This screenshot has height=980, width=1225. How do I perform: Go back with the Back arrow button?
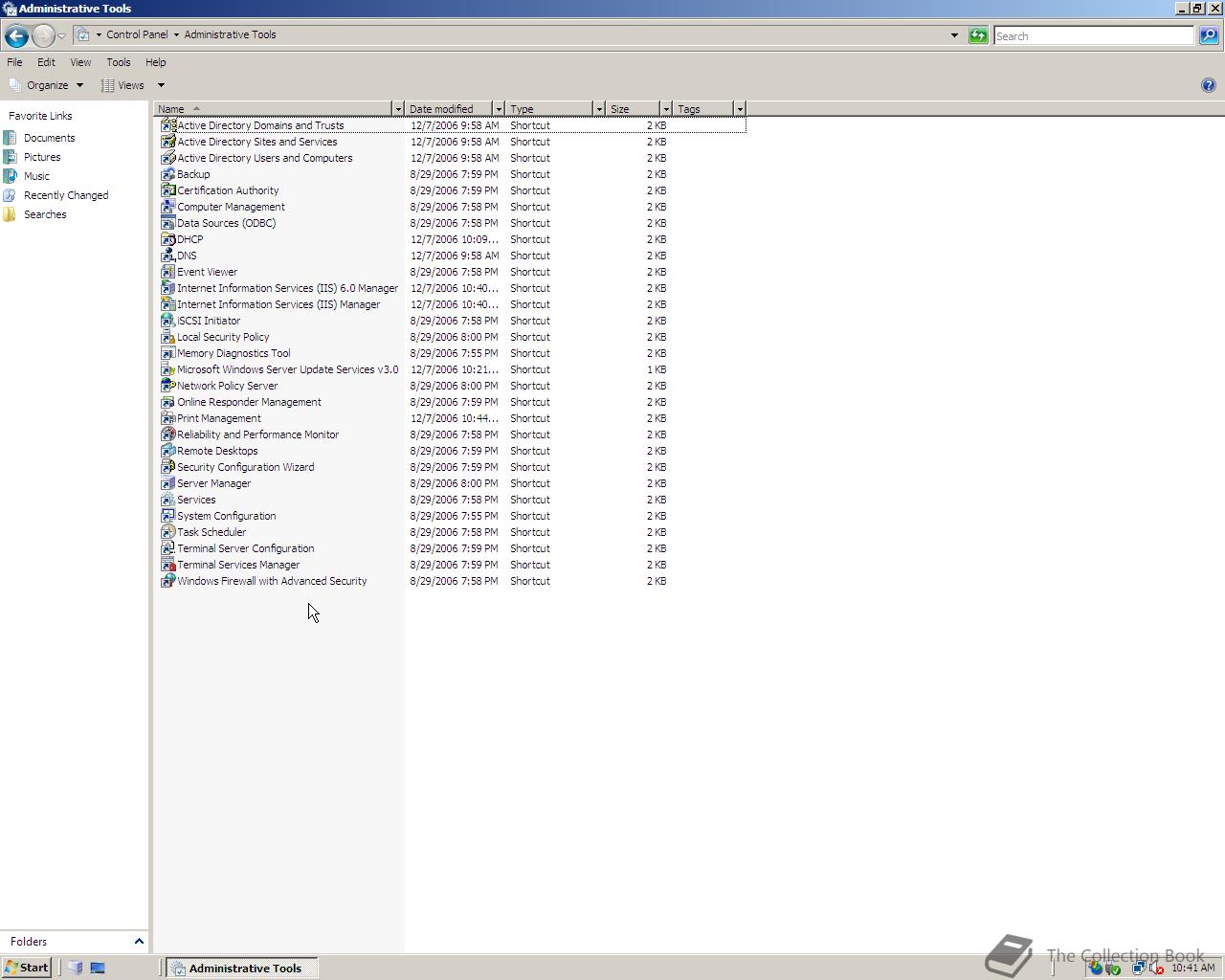16,36
